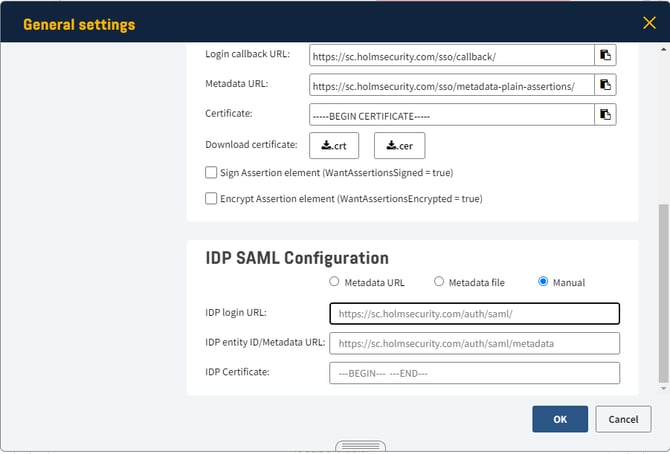
Task: Copy the Metadata URL to clipboard
Action: click(605, 85)
